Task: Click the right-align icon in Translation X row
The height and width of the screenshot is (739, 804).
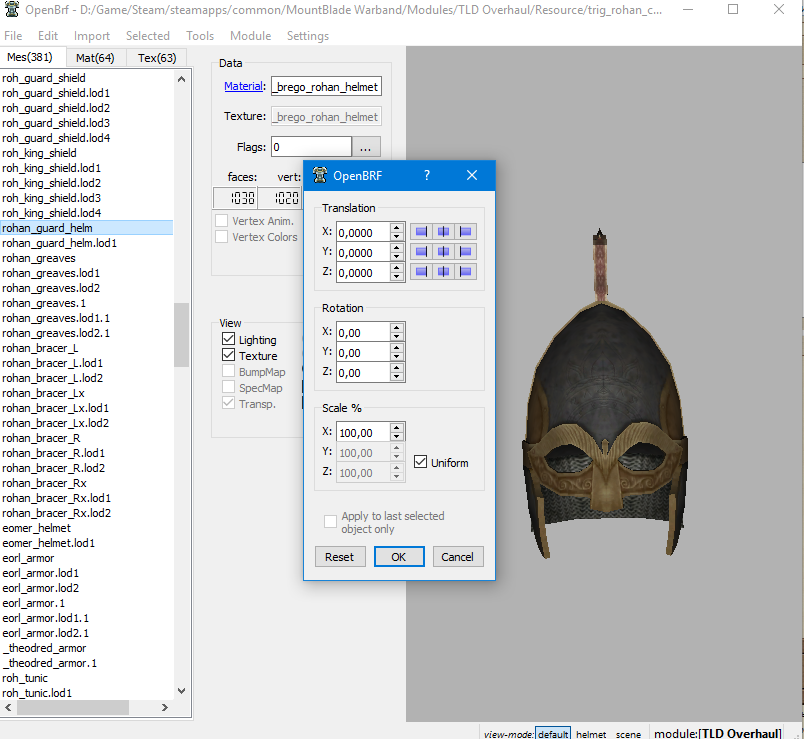Action: tap(465, 231)
